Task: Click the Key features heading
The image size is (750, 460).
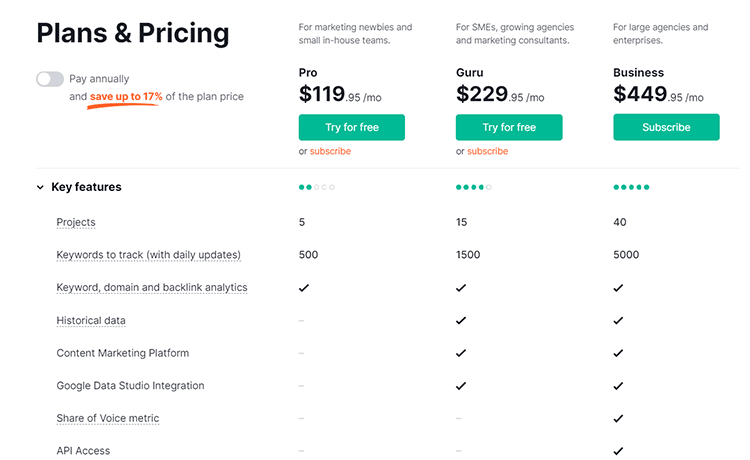Action: point(87,187)
